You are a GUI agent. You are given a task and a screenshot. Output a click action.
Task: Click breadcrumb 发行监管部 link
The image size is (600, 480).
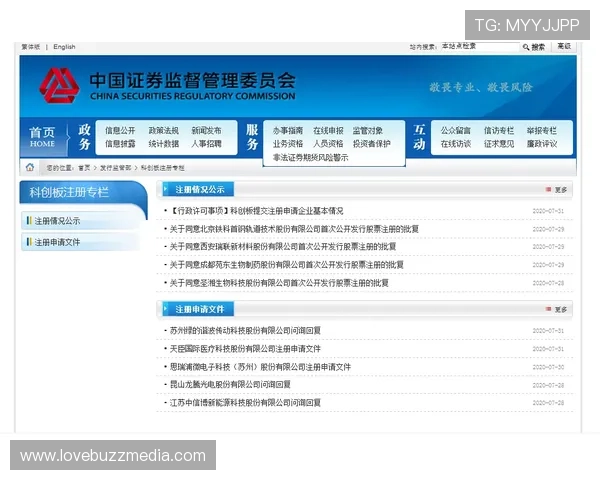pyautogui.click(x=116, y=168)
